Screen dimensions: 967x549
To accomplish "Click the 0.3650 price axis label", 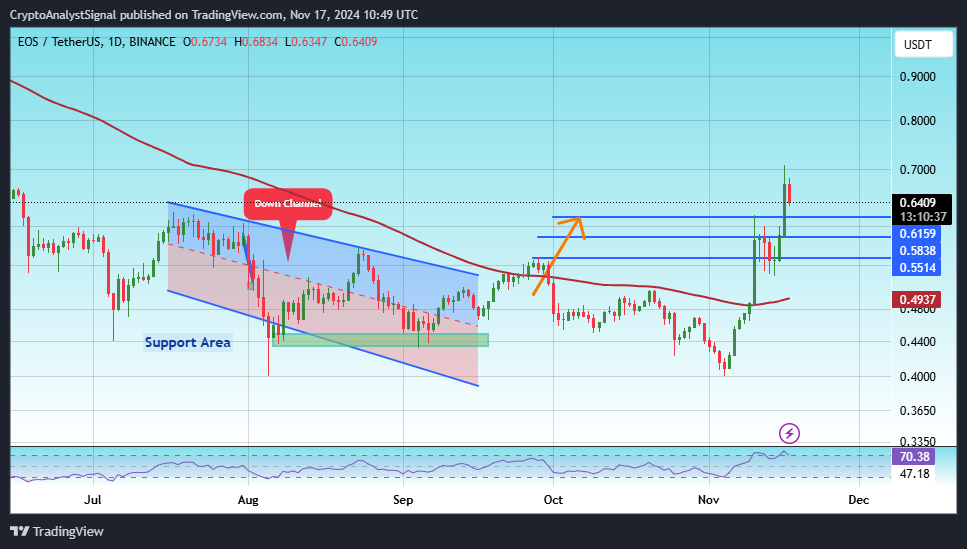I will [x=917, y=410].
